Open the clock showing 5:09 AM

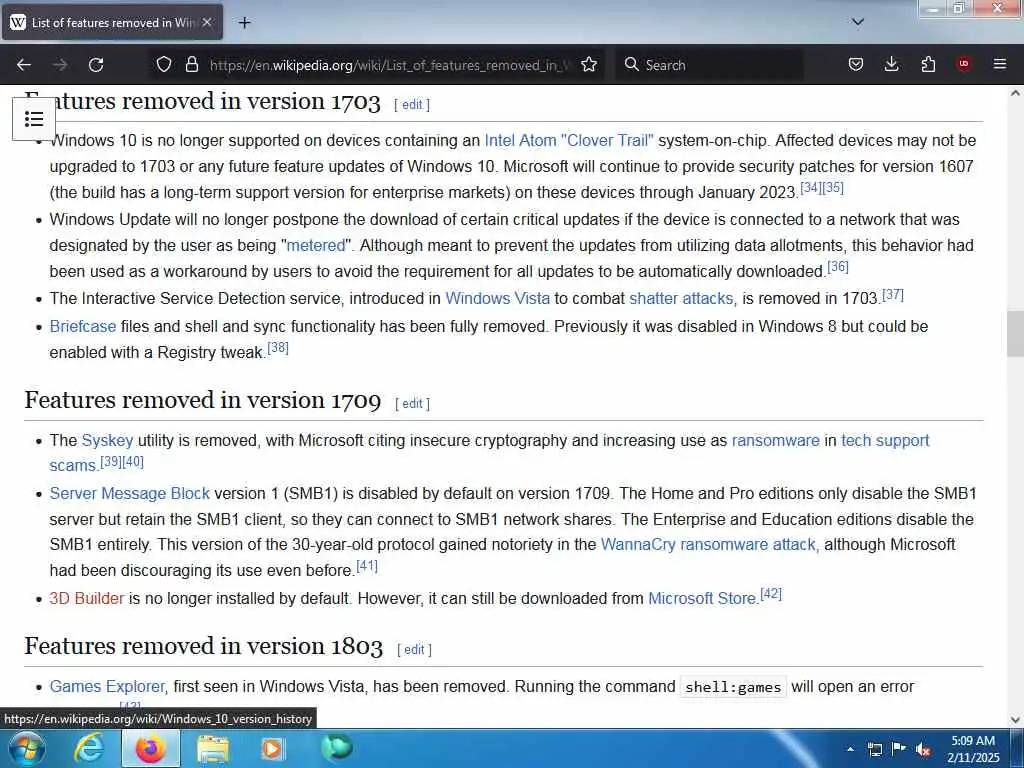973,749
